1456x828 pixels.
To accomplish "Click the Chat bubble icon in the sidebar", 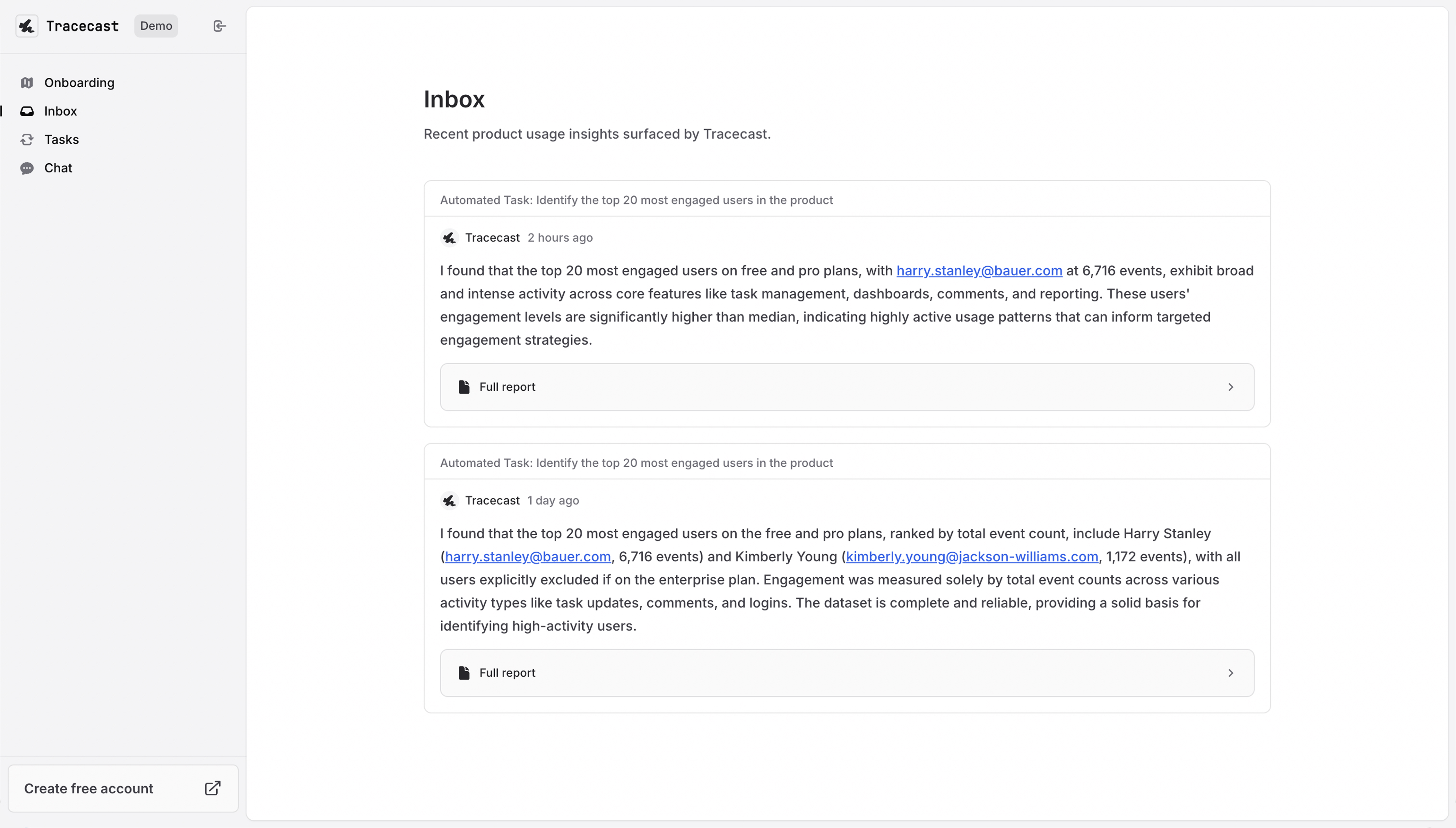I will (x=27, y=168).
